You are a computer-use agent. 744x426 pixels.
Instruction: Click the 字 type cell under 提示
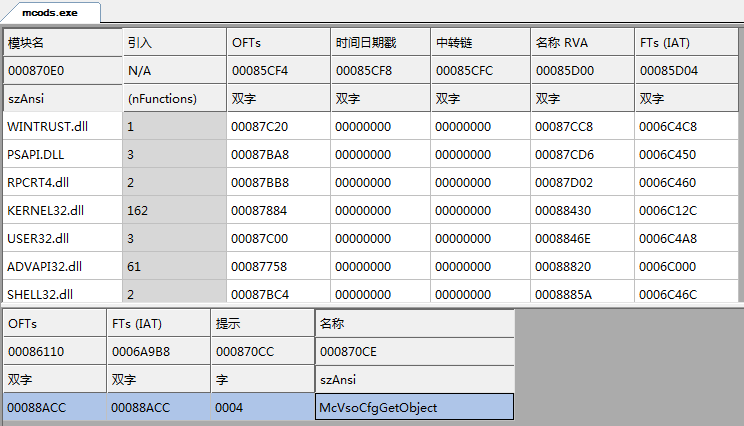pos(262,380)
